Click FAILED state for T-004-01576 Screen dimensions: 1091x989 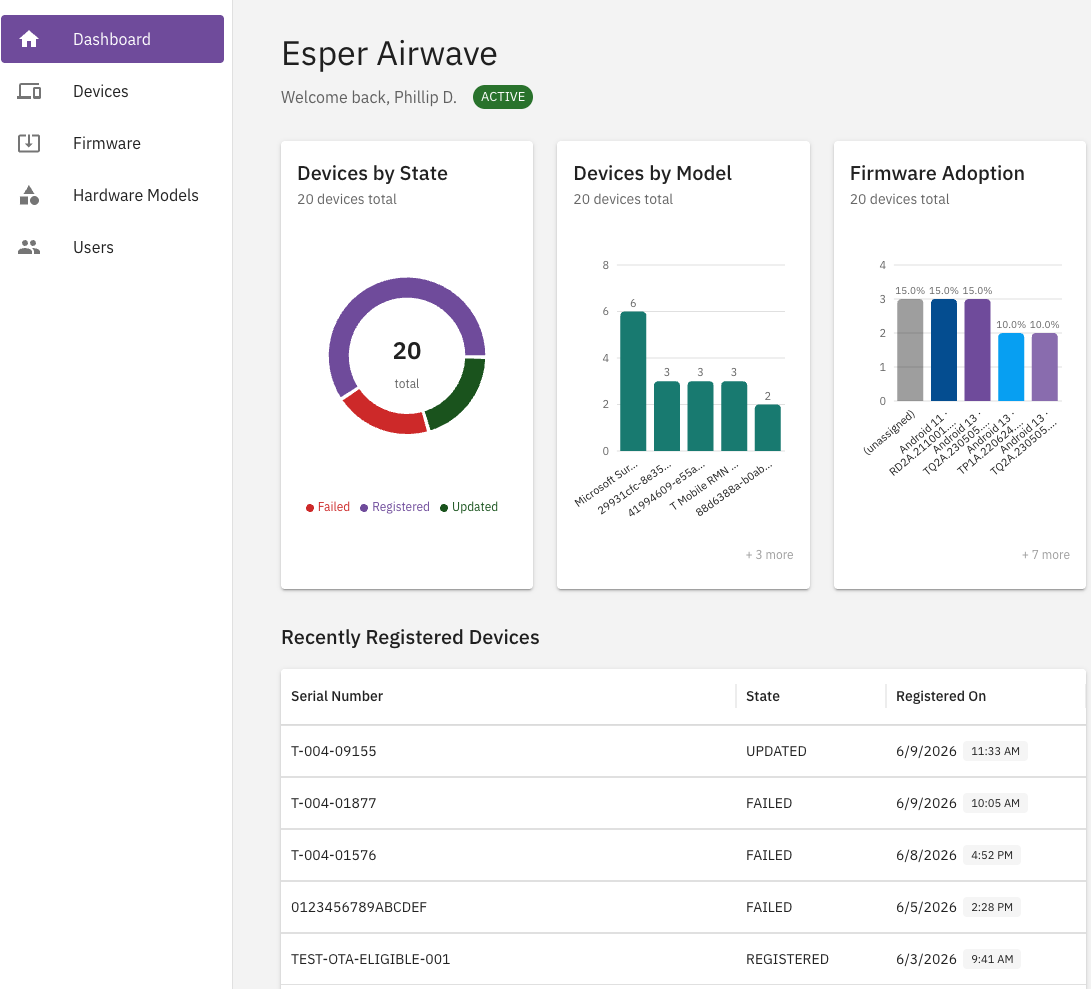(769, 855)
